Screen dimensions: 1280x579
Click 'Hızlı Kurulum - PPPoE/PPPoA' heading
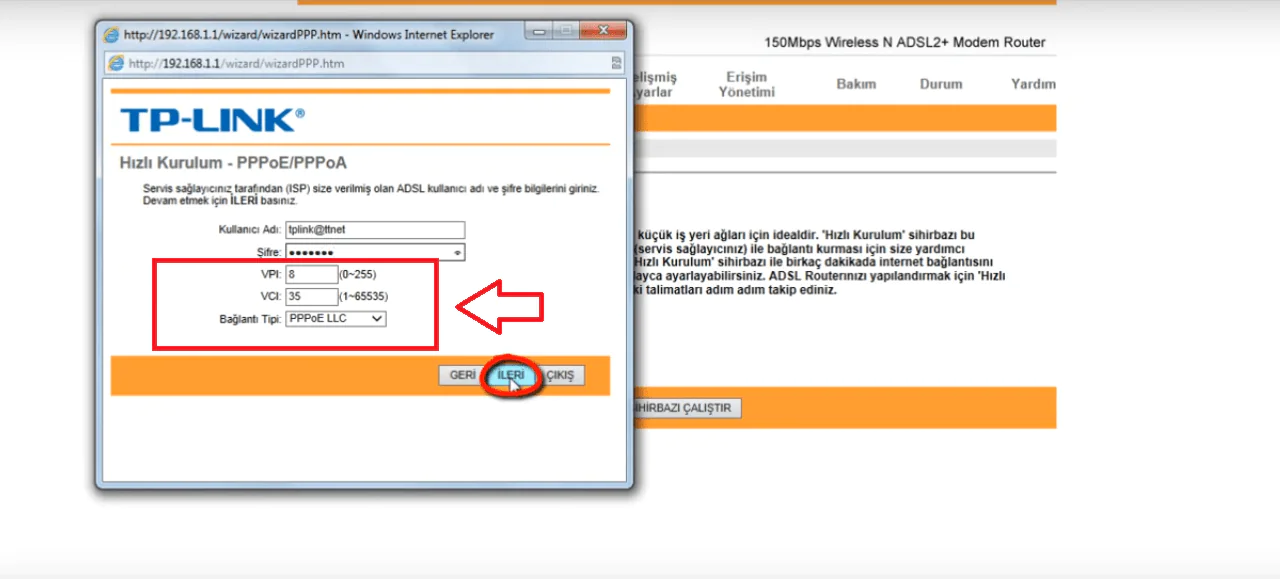[x=233, y=163]
